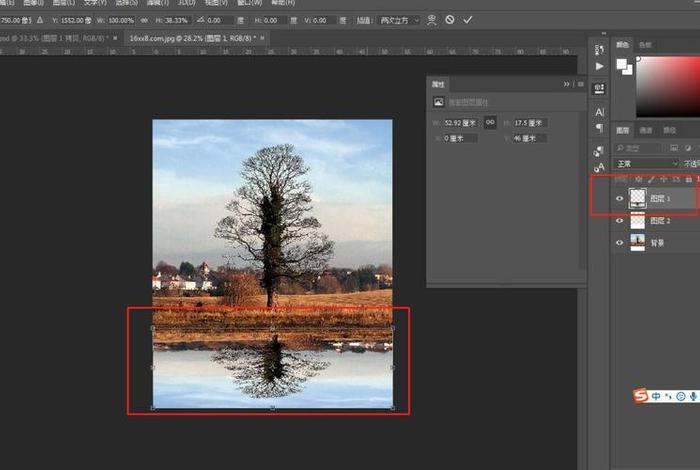Switch to the 色板 swatches tab
Screen dimensions: 700x470
point(645,45)
